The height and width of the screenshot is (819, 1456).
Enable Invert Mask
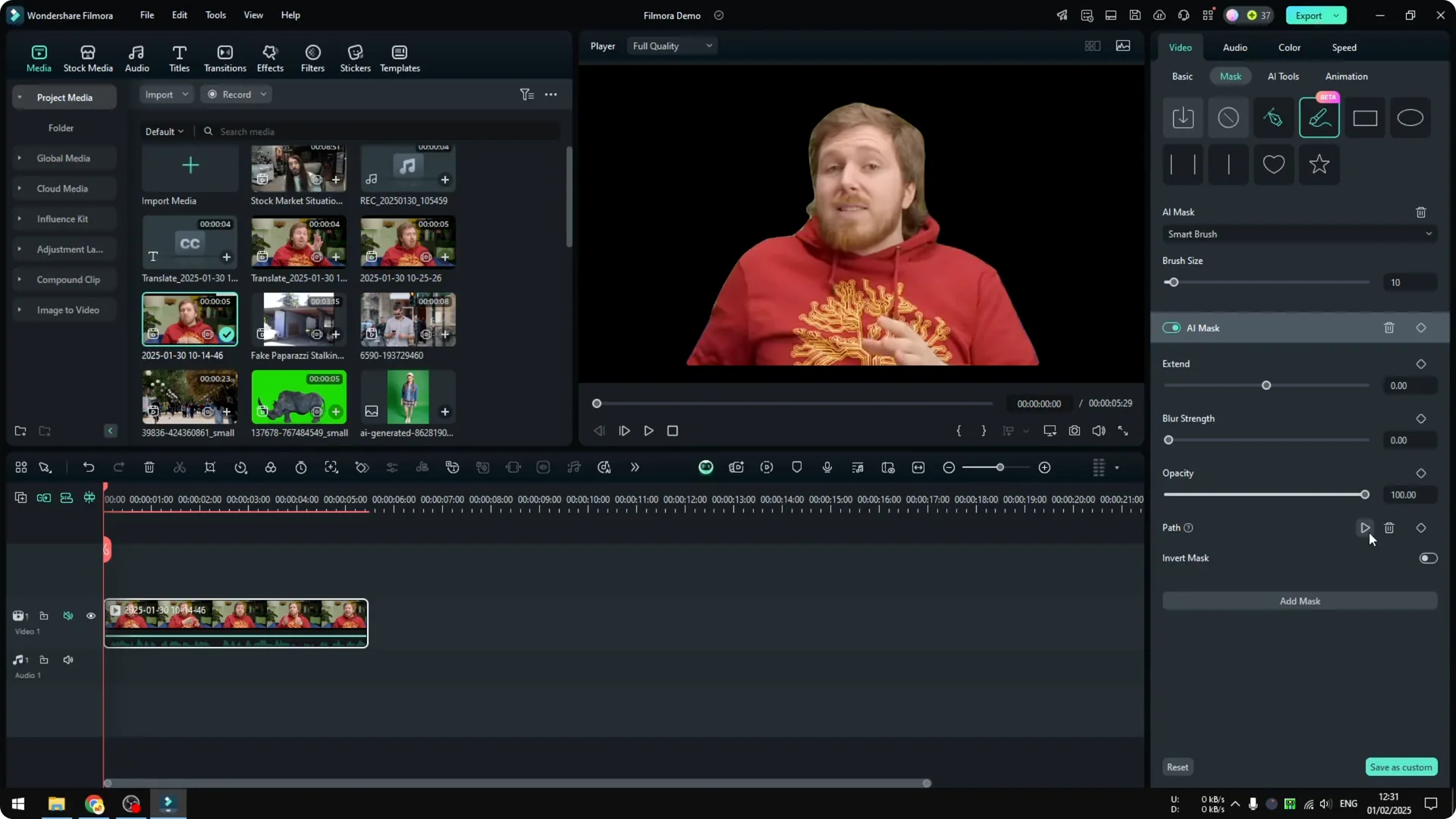1429,558
